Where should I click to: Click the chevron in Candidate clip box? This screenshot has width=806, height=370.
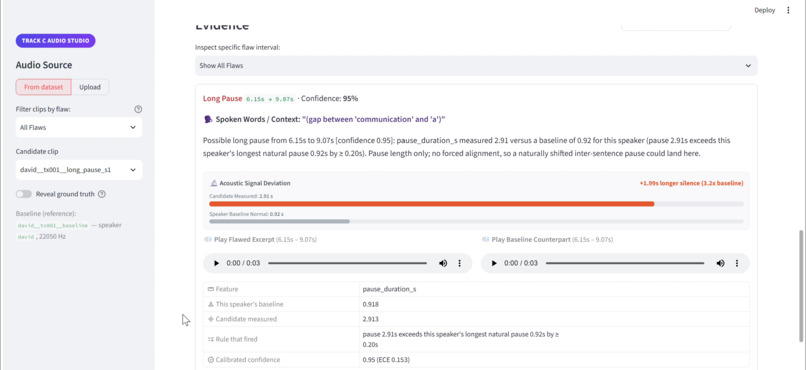pos(133,170)
